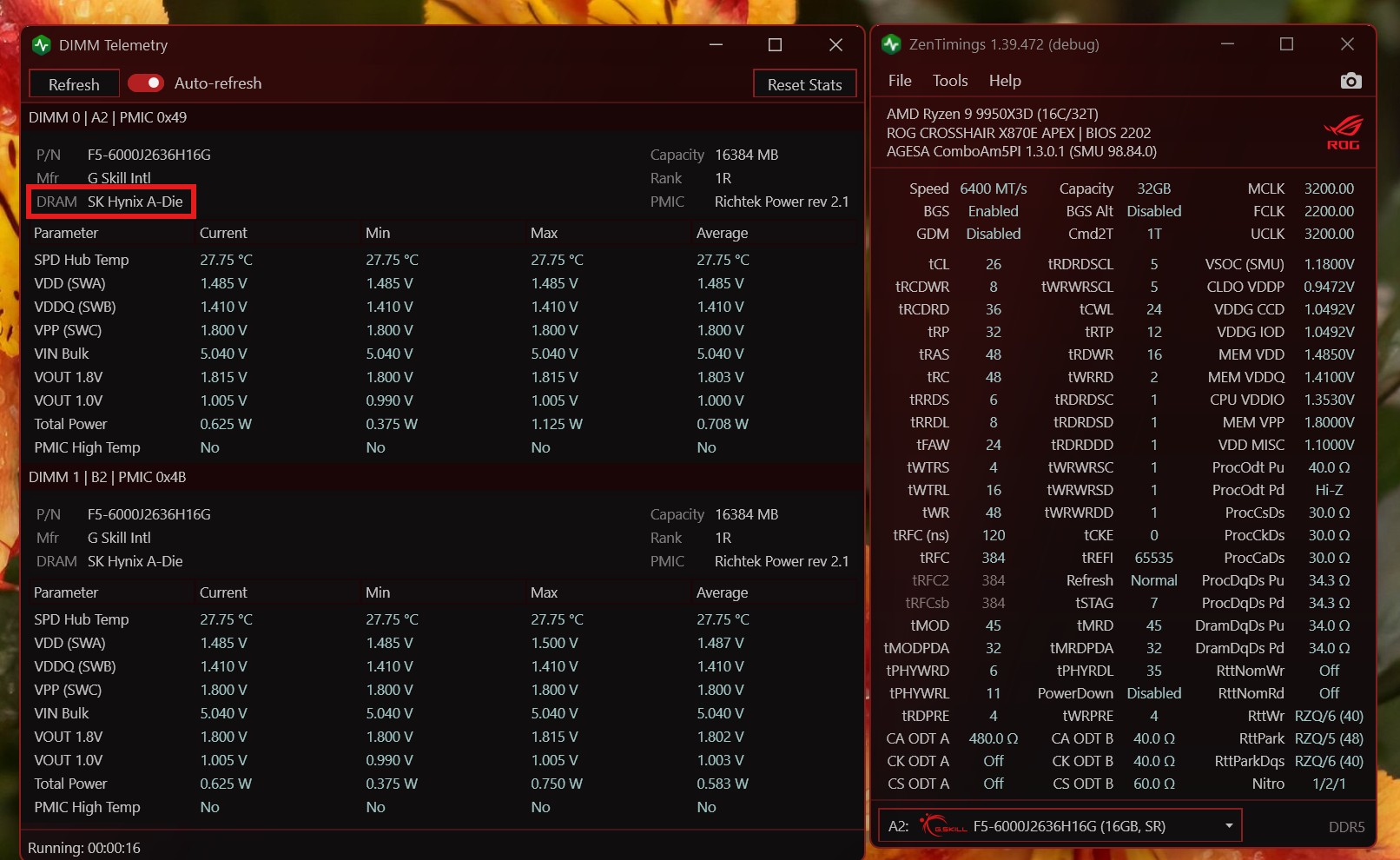
Task: Click the DIMM 0 part number F5-6000J2636H16G
Action: pyautogui.click(x=149, y=155)
